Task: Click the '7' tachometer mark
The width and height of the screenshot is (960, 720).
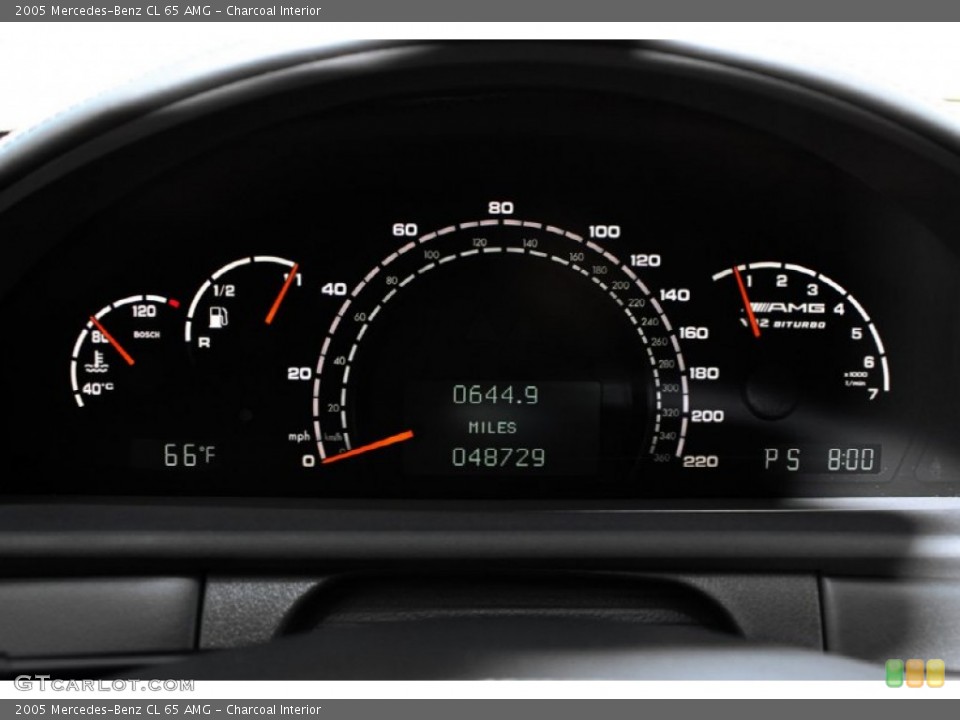Action: (873, 393)
